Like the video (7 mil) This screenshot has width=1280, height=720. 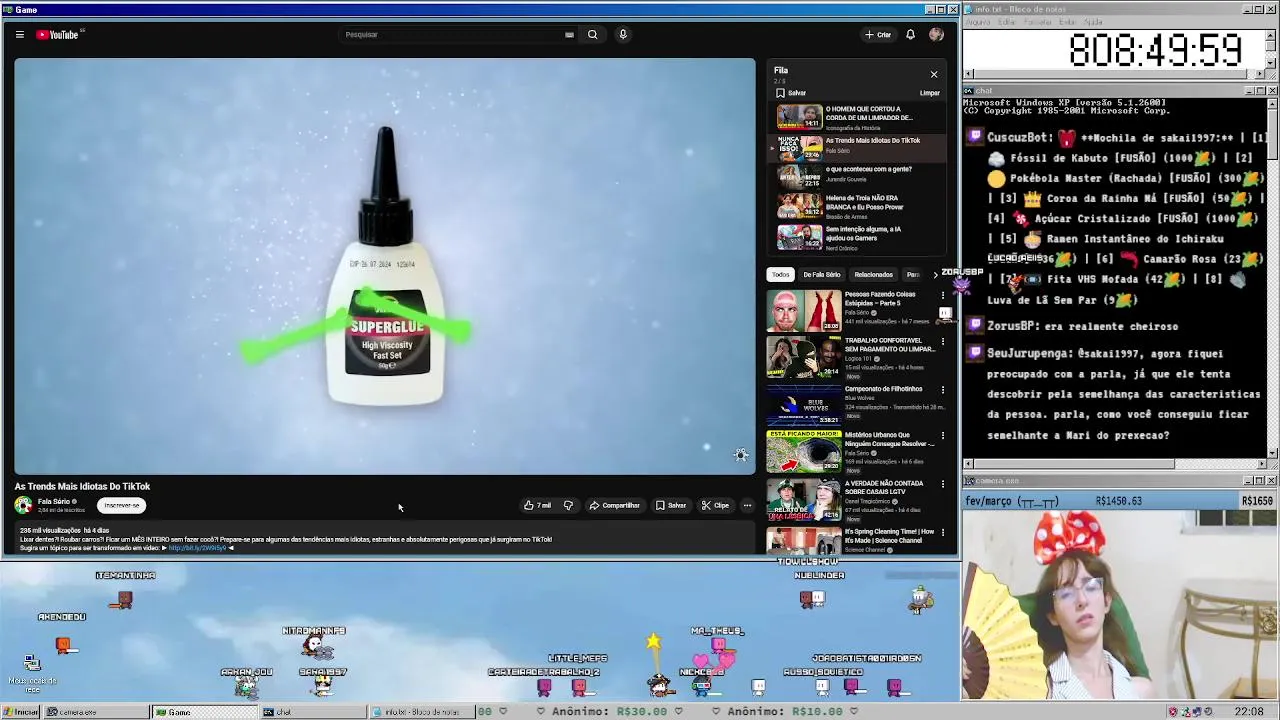coord(537,505)
